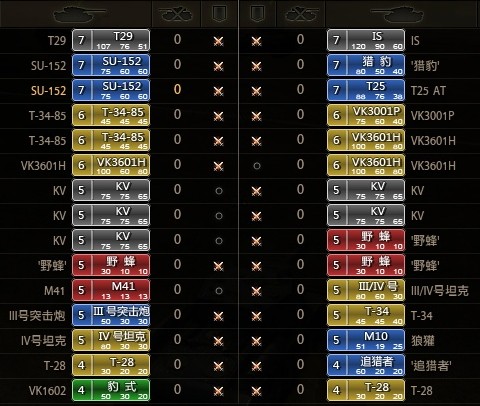Click the right team shield header icon

[257, 14]
